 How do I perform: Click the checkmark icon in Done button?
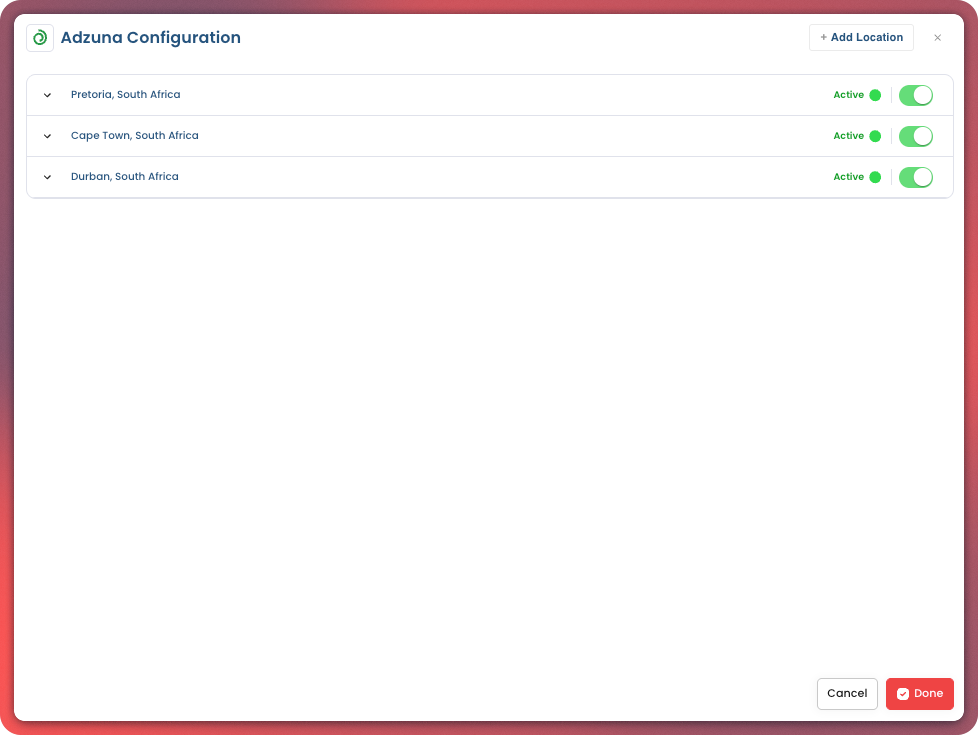pyautogui.click(x=903, y=693)
